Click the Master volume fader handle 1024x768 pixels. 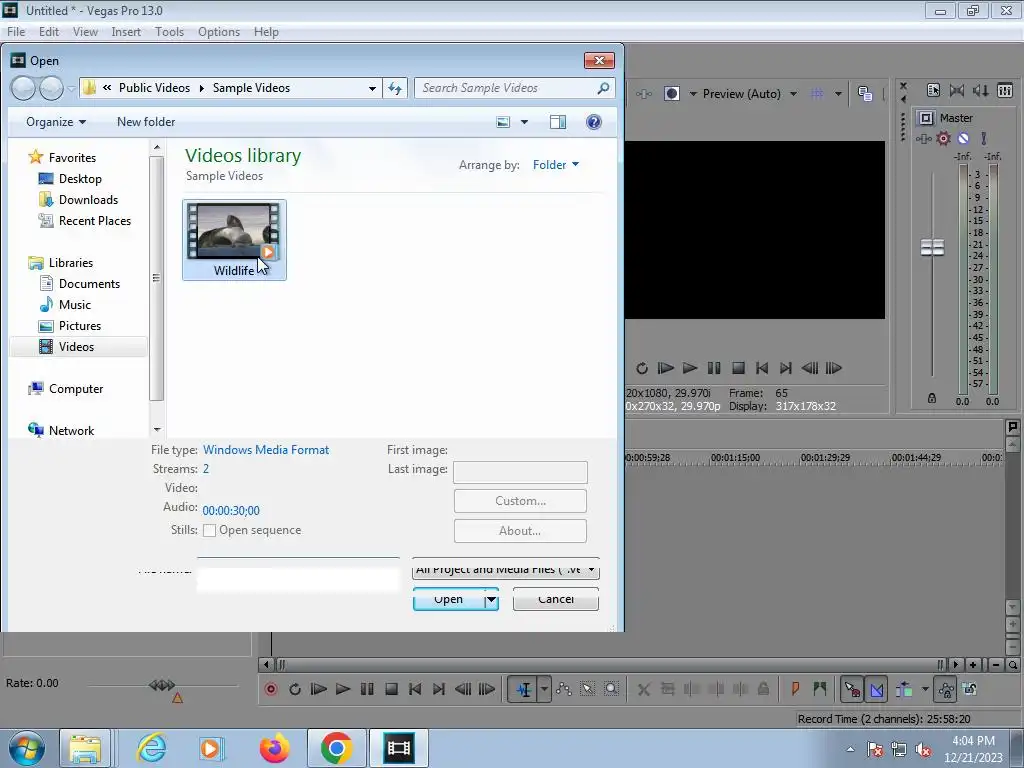click(x=933, y=248)
